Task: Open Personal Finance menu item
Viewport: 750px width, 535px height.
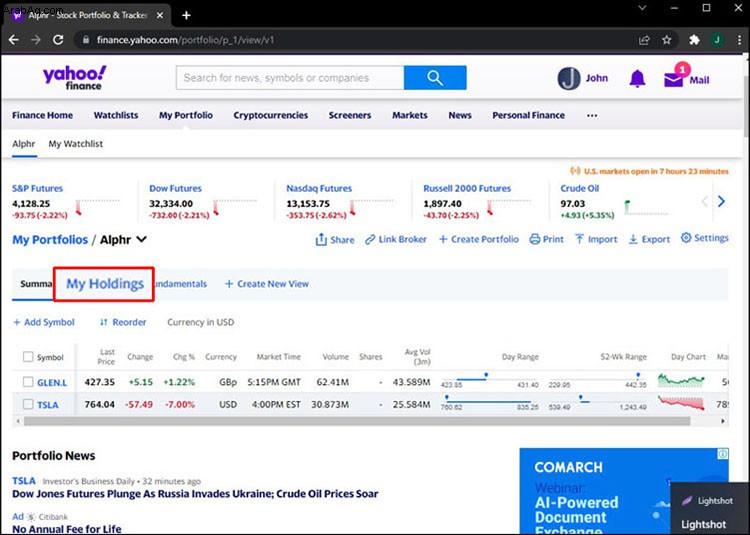Action: tap(529, 115)
